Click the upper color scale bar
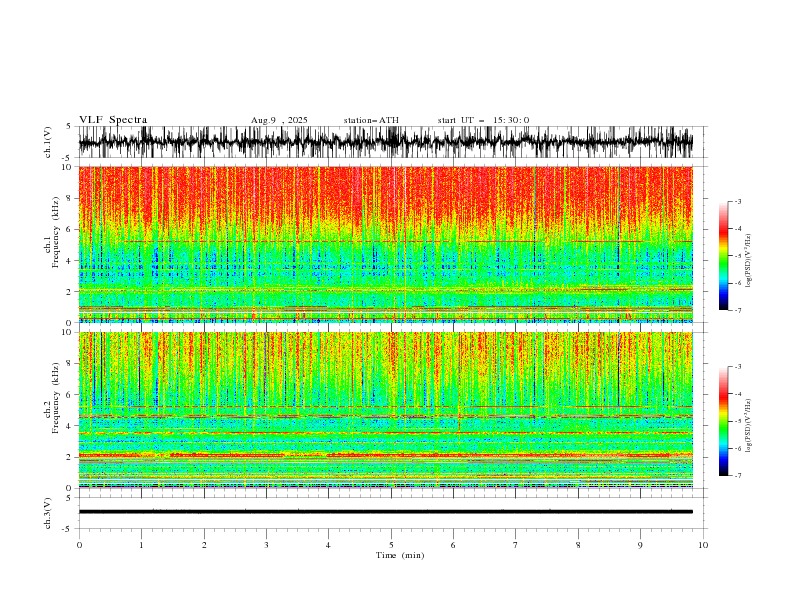Screen dimensions: 792x612 pyautogui.click(x=723, y=256)
